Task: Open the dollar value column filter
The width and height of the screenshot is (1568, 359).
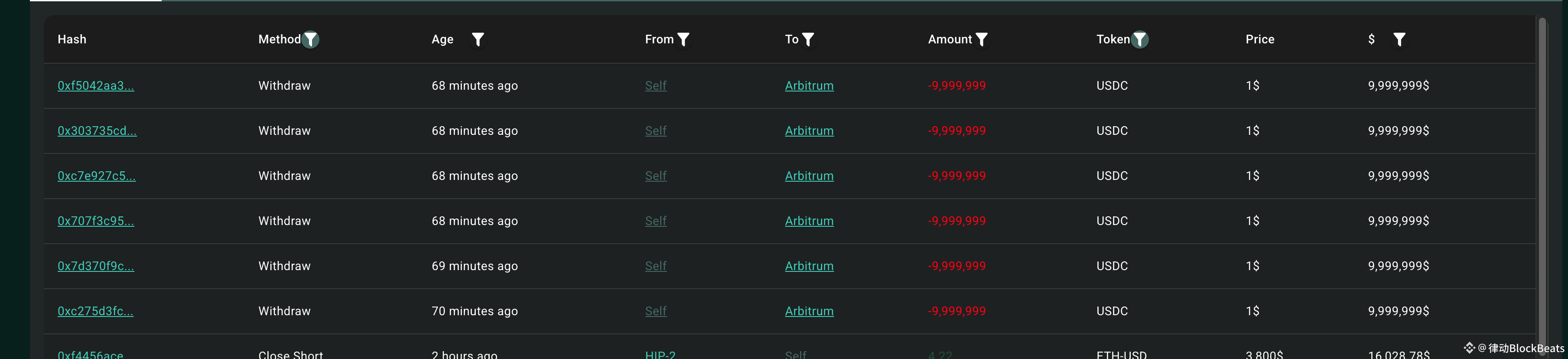Action: coord(1399,39)
